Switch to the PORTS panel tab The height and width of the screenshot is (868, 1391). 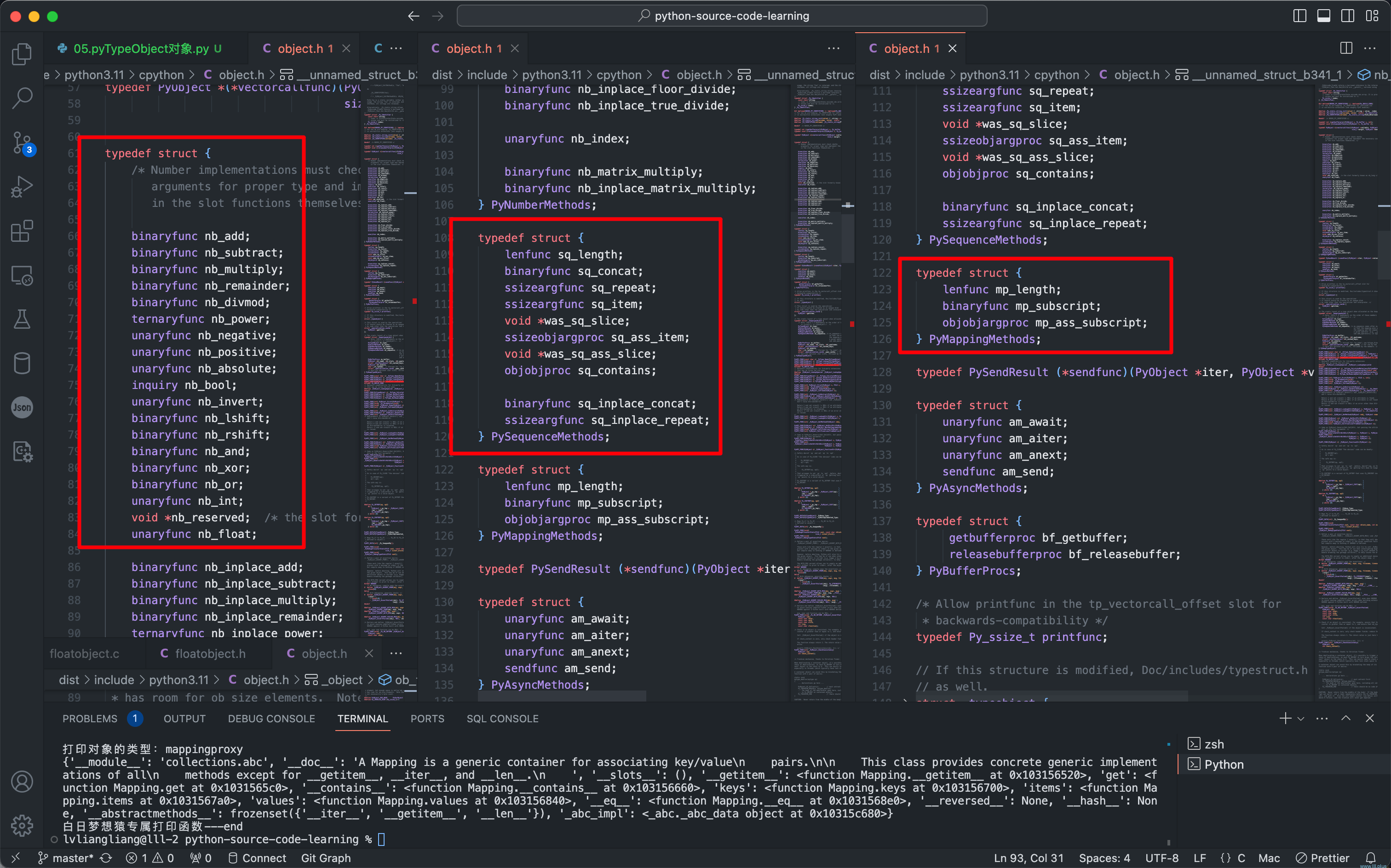pyautogui.click(x=427, y=719)
